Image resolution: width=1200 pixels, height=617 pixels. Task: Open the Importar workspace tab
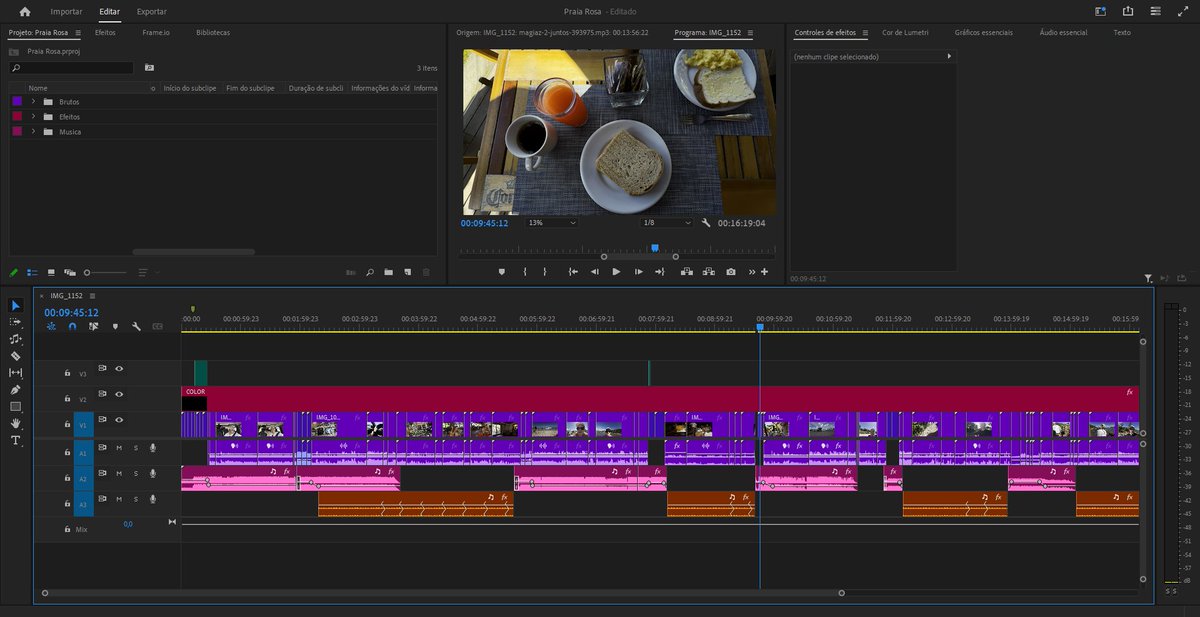(x=67, y=11)
